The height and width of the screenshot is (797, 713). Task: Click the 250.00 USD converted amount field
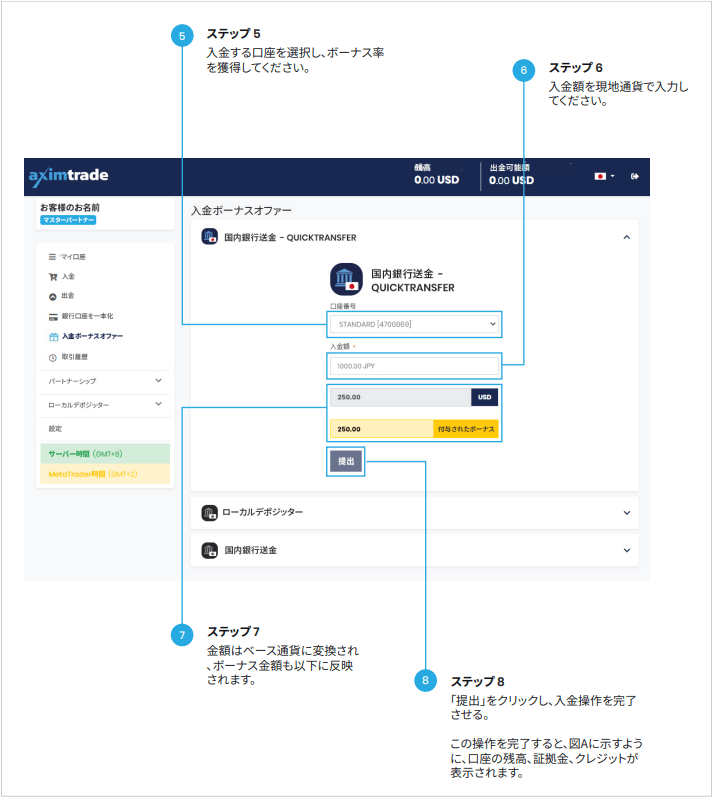click(x=400, y=397)
